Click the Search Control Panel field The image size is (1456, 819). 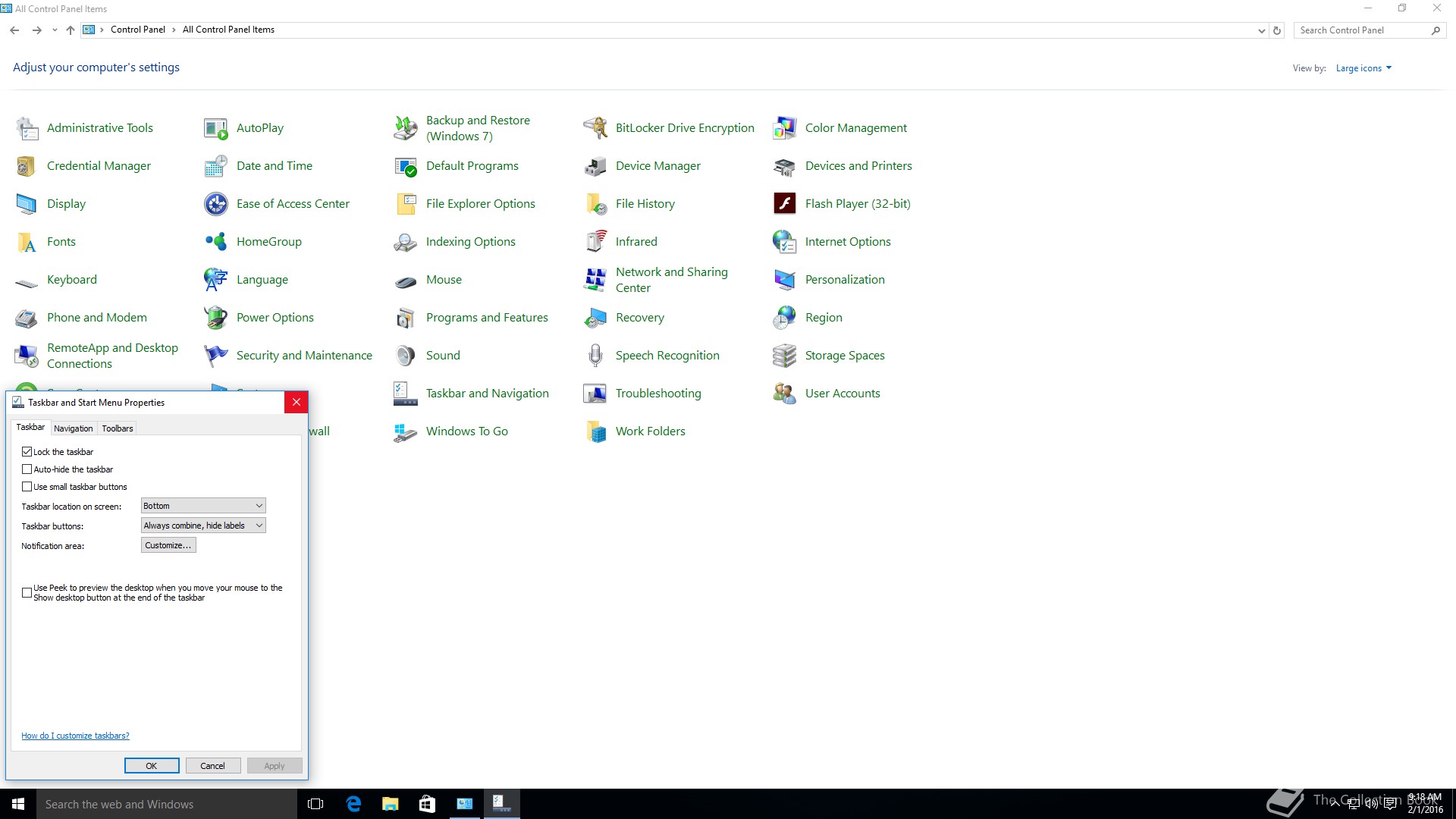tap(1361, 30)
